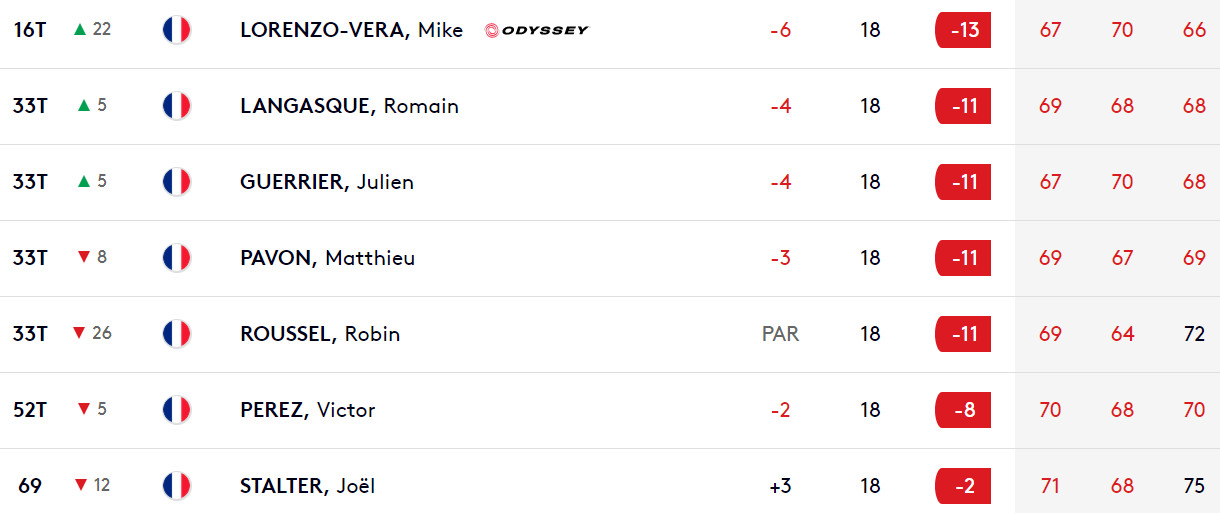Open STALTER, Joël player profile
The image size is (1220, 513).
308,486
